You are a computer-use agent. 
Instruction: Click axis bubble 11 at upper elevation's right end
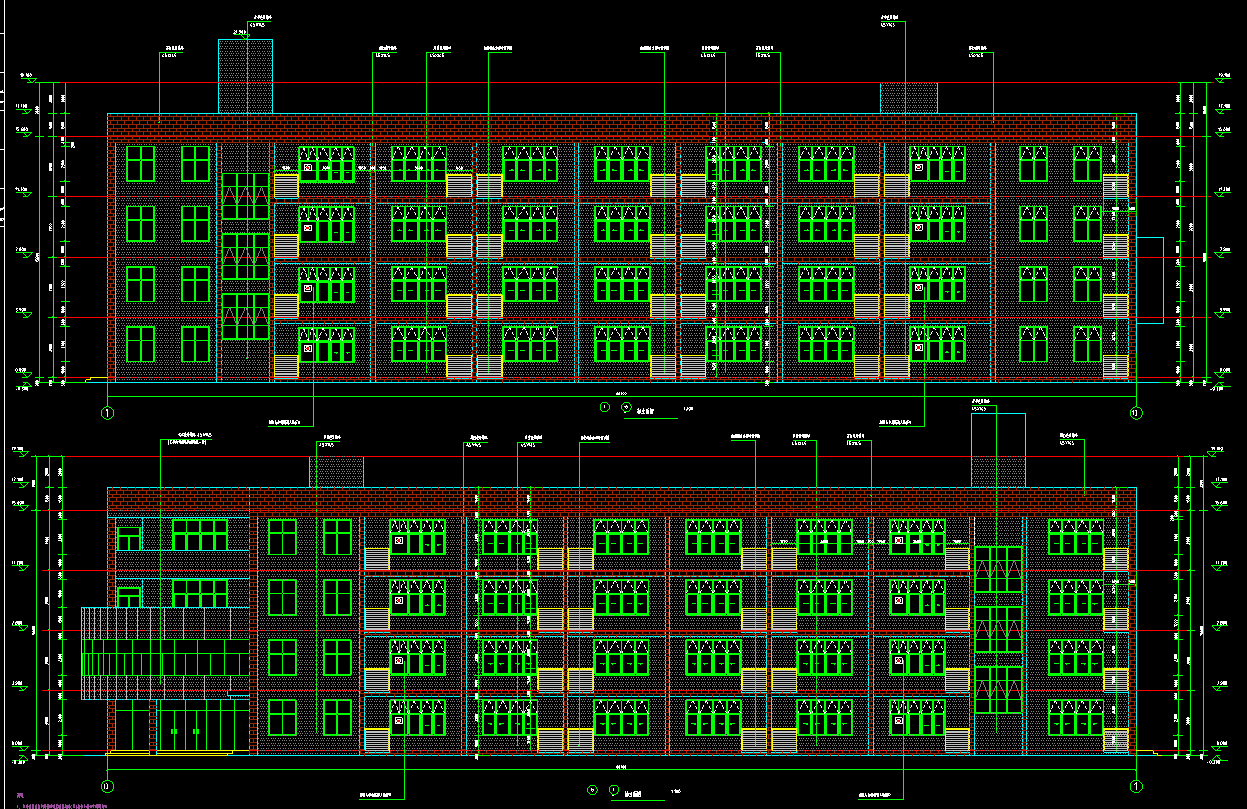click(1135, 411)
